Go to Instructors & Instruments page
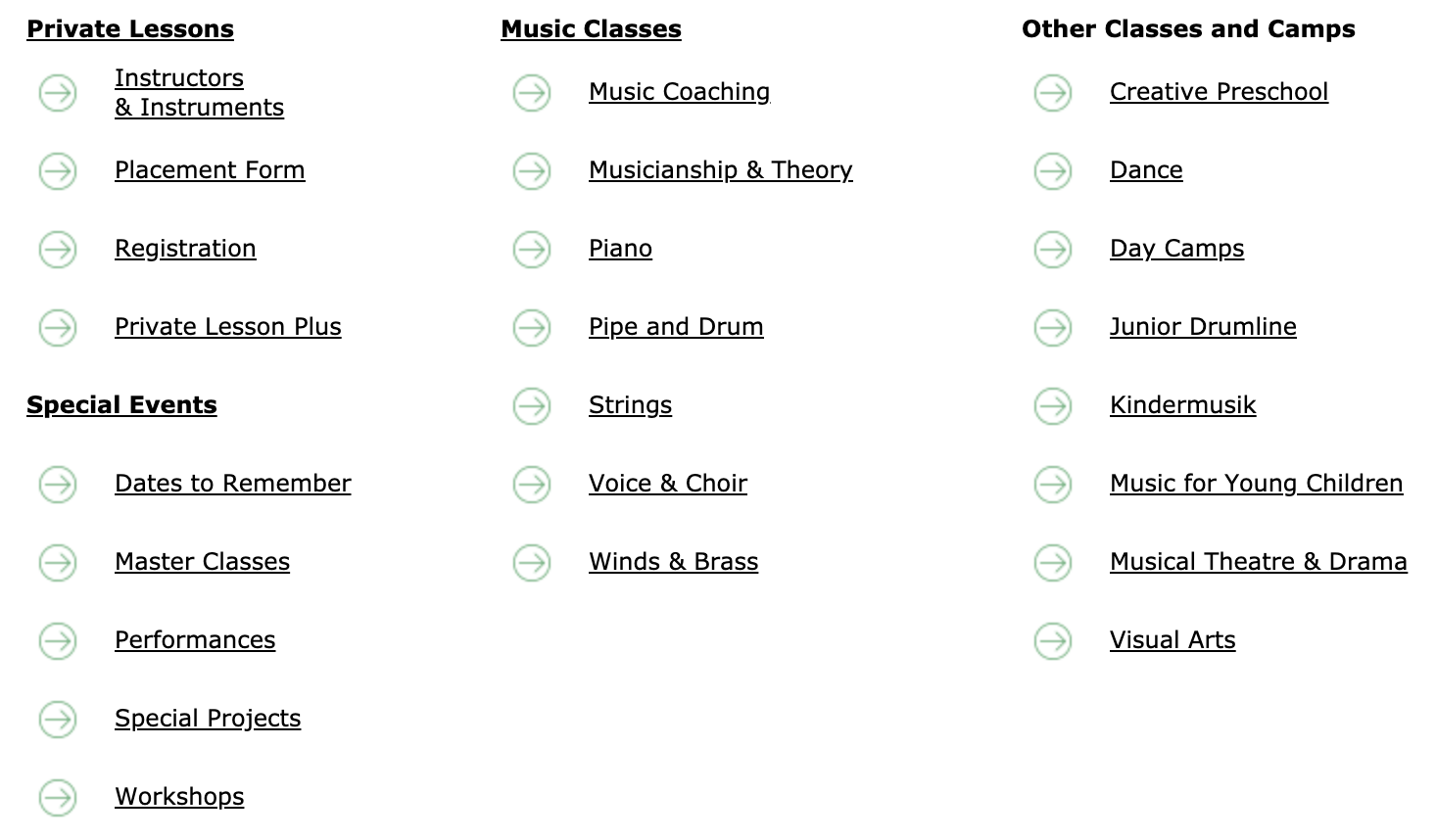This screenshot has height=840, width=1436. point(199,93)
